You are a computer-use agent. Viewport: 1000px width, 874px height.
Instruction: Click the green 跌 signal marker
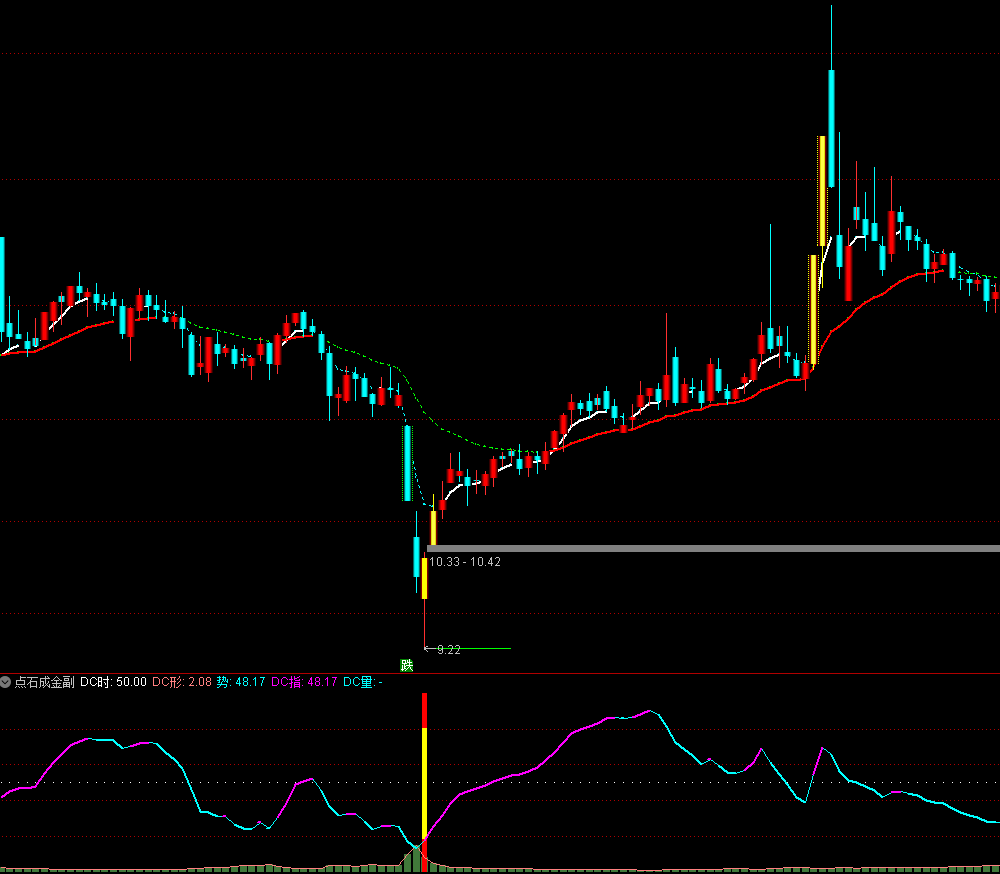[406, 665]
